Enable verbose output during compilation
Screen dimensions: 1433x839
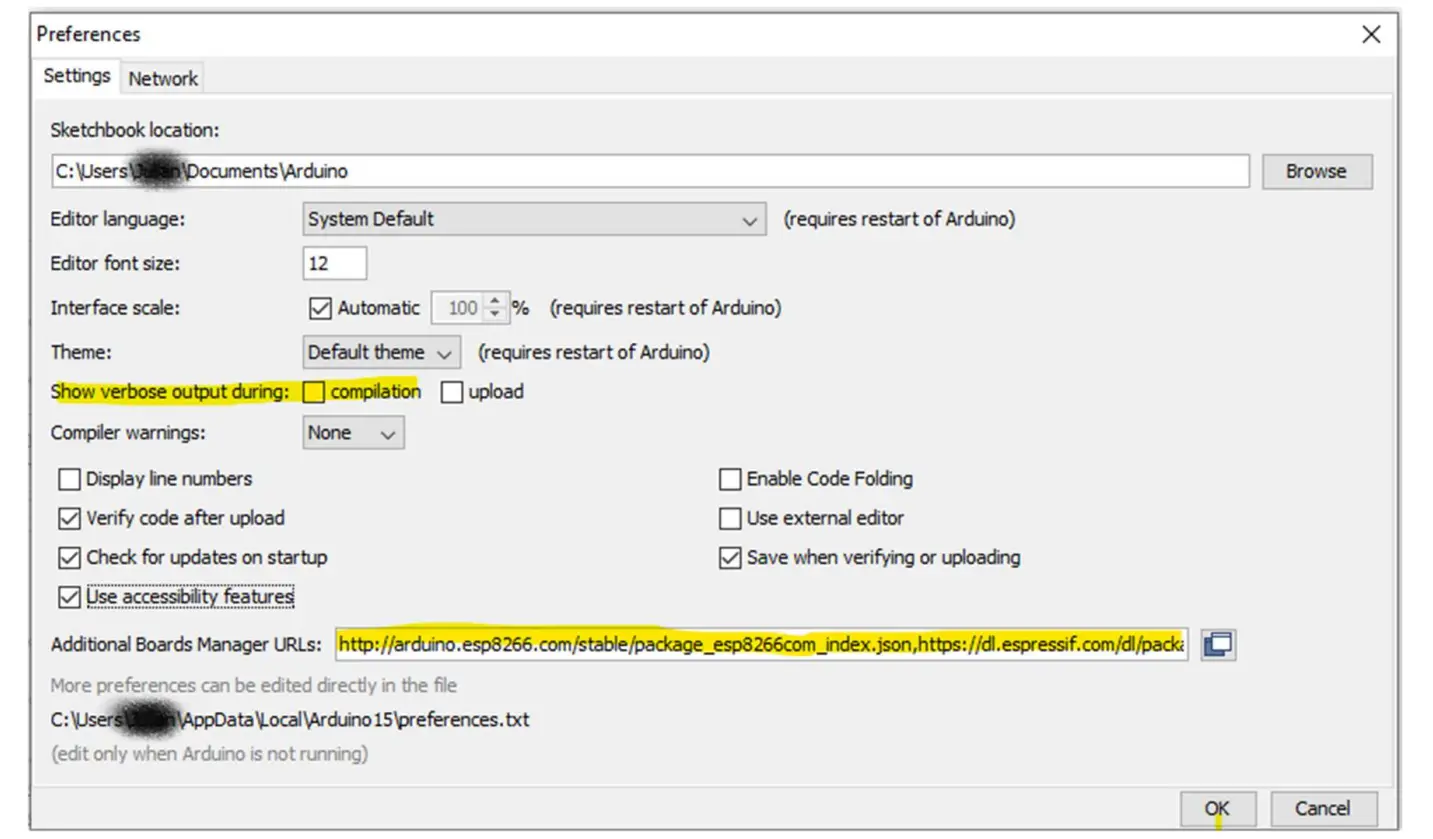[x=313, y=391]
